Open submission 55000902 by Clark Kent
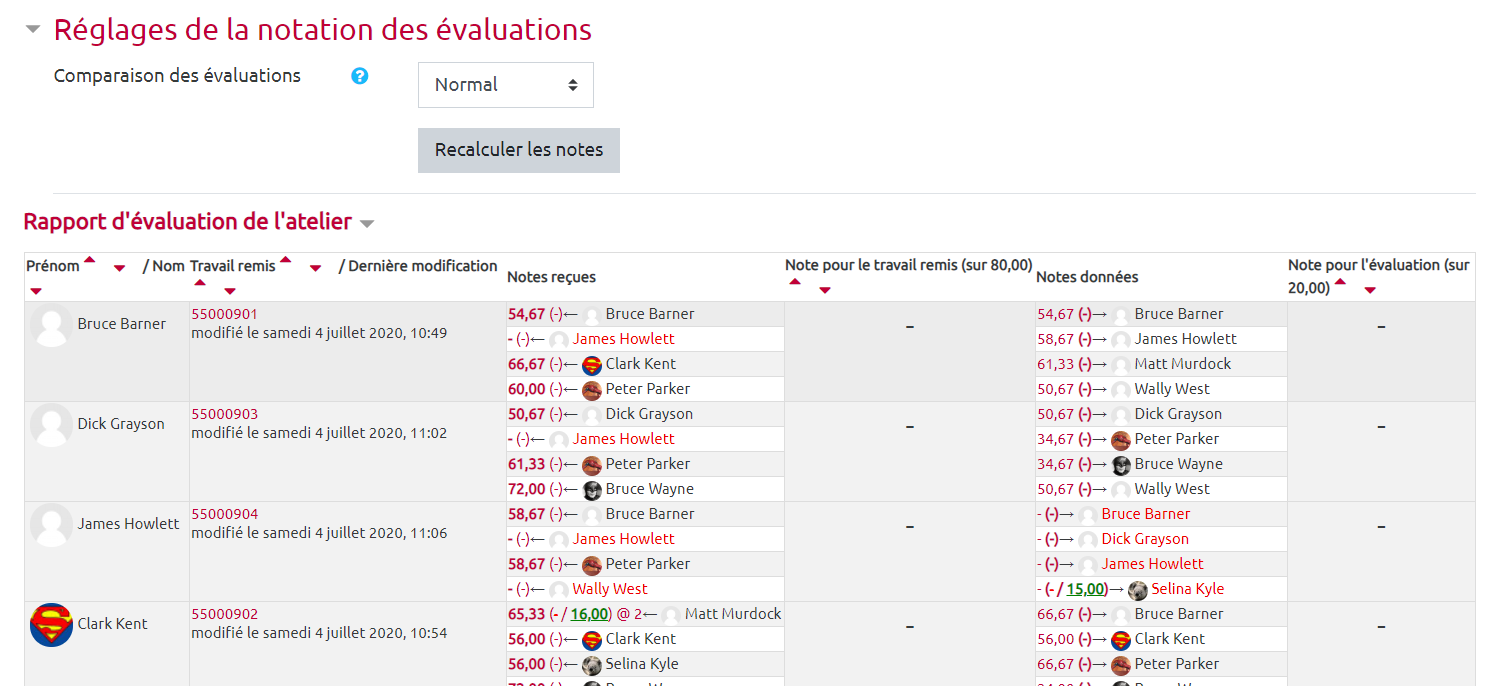Image resolution: width=1490 pixels, height=686 pixels. [x=224, y=614]
